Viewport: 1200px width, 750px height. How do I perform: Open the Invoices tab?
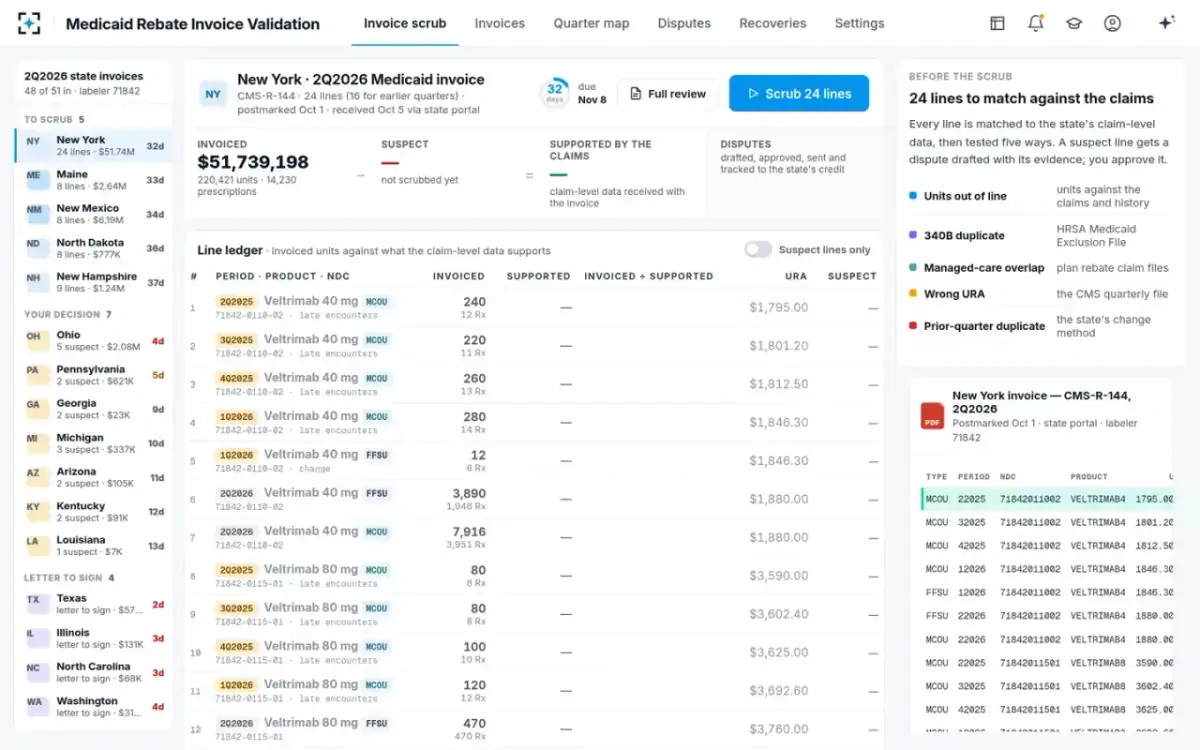[x=500, y=23]
